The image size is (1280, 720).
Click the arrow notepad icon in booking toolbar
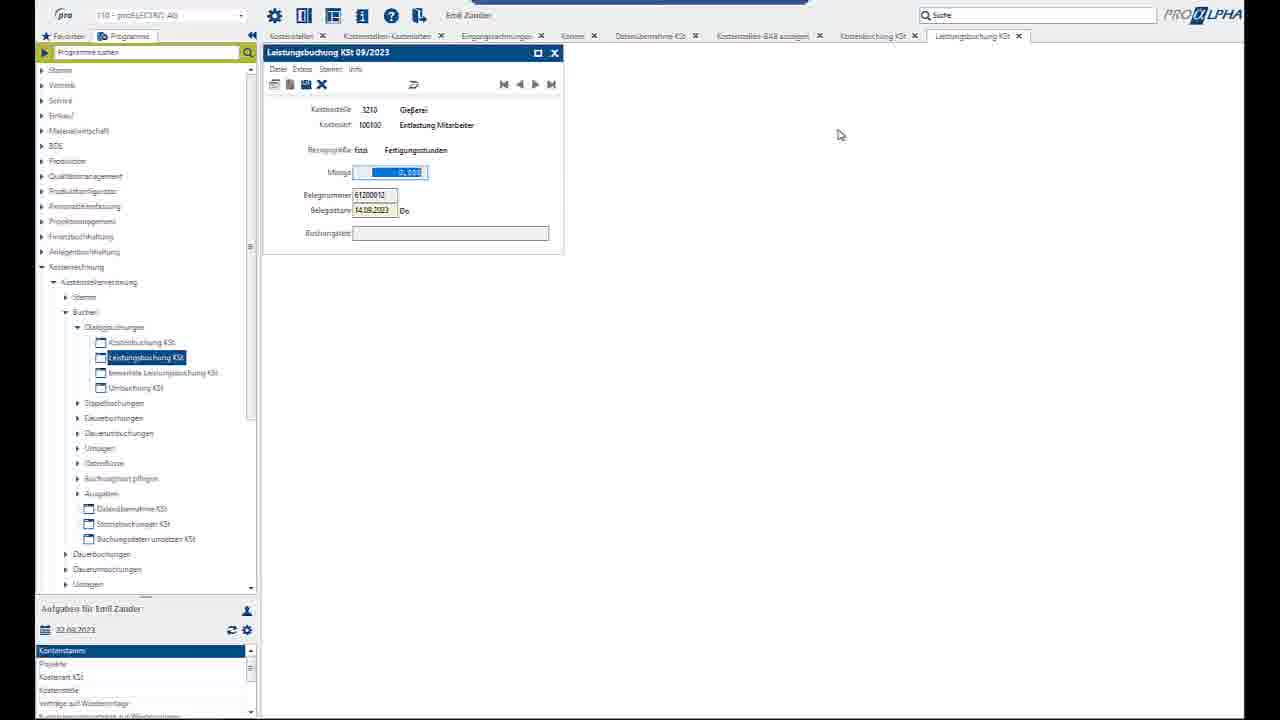pos(413,85)
